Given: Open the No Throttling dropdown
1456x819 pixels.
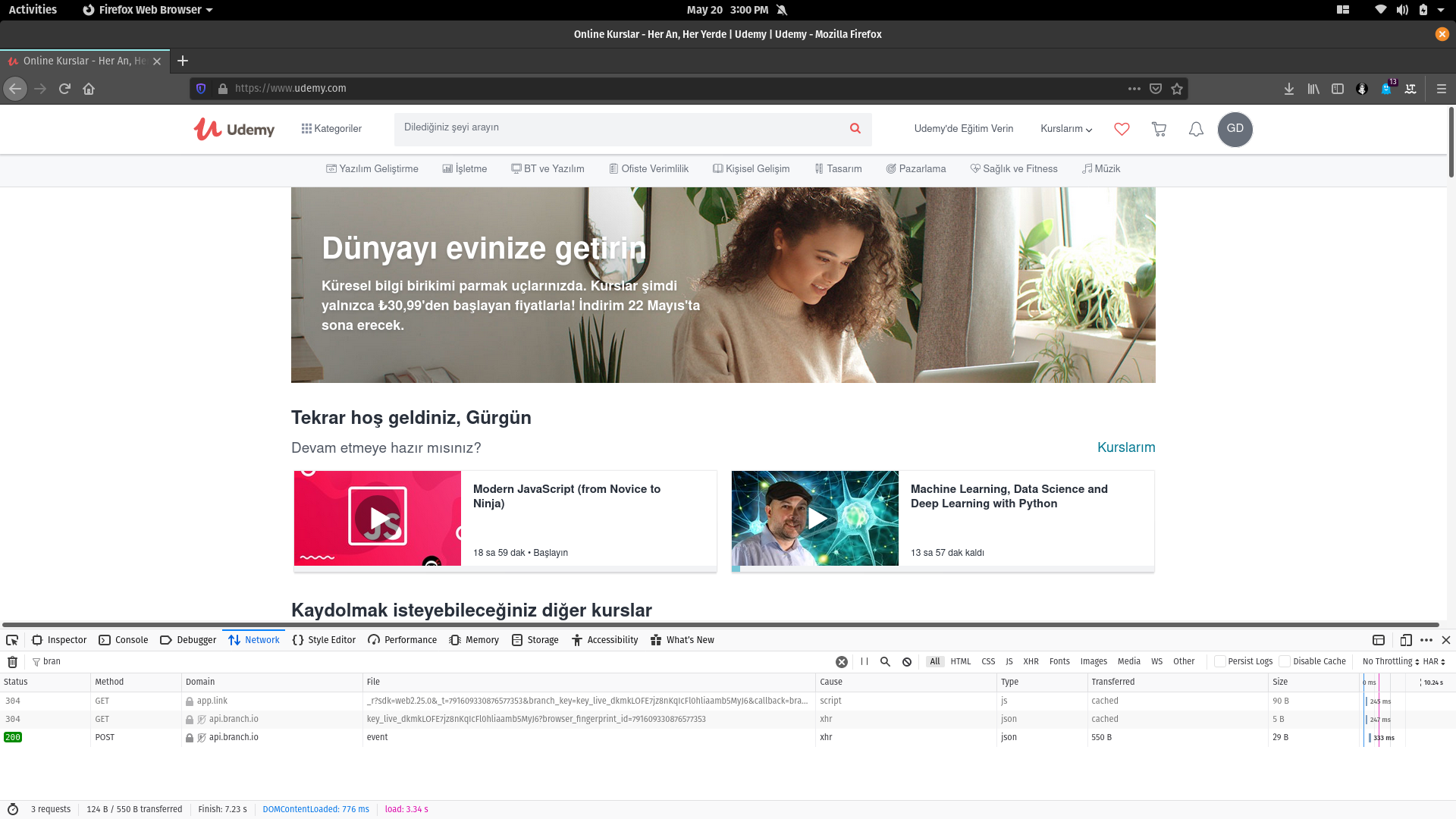Looking at the screenshot, I should click(1390, 661).
